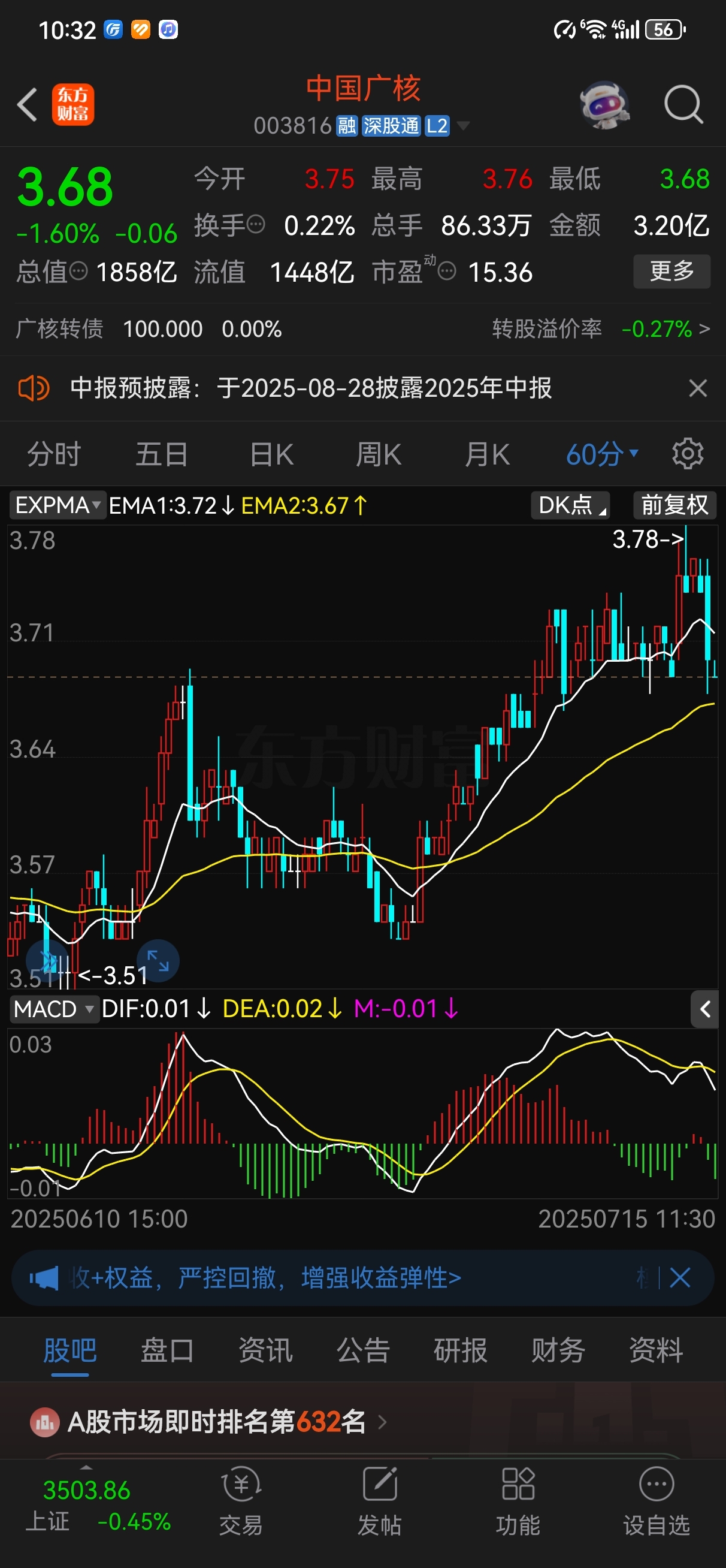Tap the info icon next to 市盈

[x=447, y=271]
